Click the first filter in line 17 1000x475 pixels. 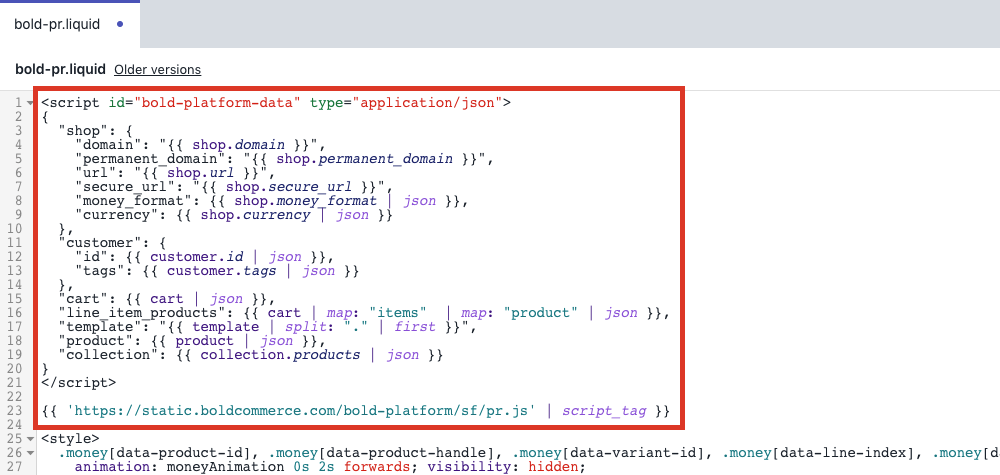(415, 327)
